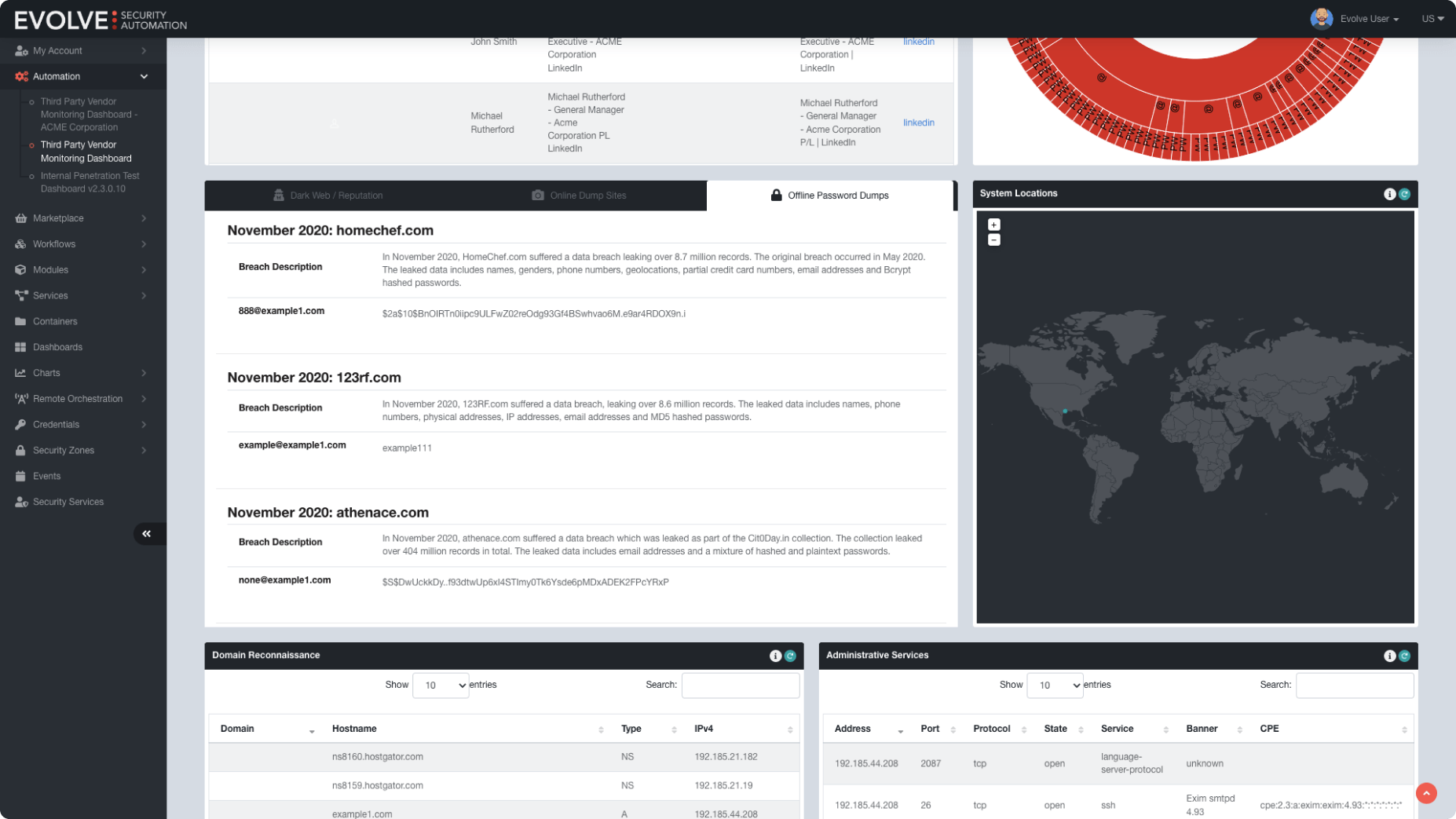The height and width of the screenshot is (819, 1456).
Task: Expand the Services submenu chevron
Action: point(144,296)
